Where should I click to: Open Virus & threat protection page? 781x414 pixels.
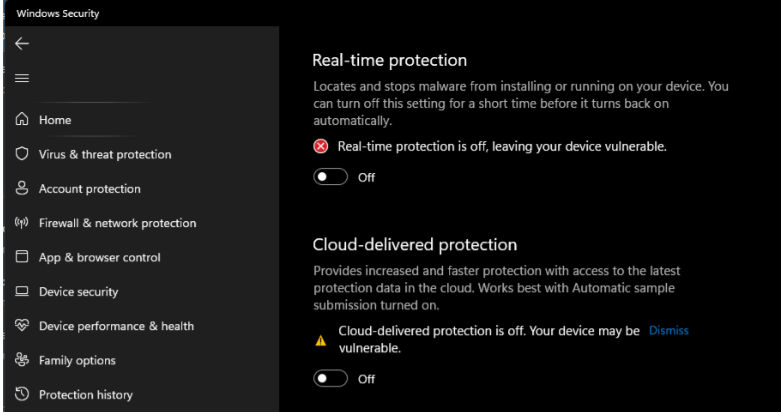[x=104, y=154]
